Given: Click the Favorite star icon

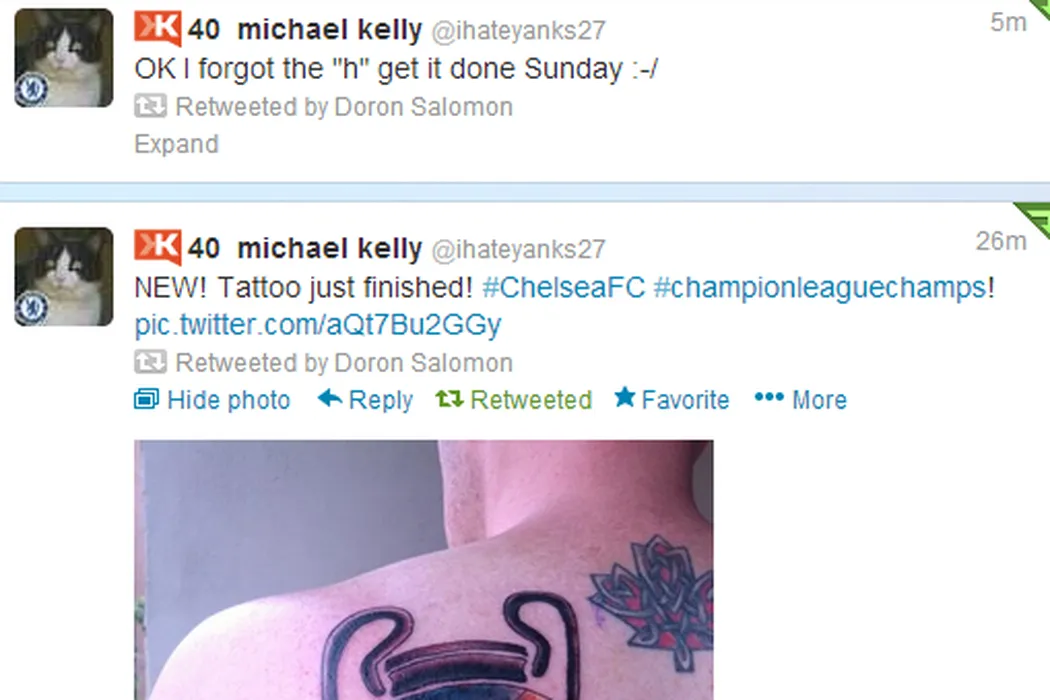Looking at the screenshot, I should click(625, 397).
